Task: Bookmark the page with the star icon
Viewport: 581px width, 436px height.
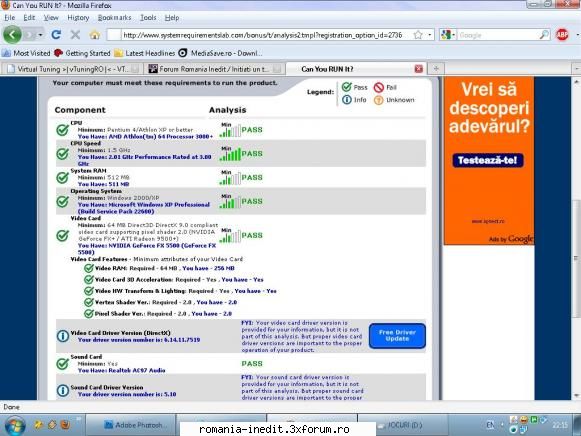Action: pyautogui.click(x=418, y=35)
